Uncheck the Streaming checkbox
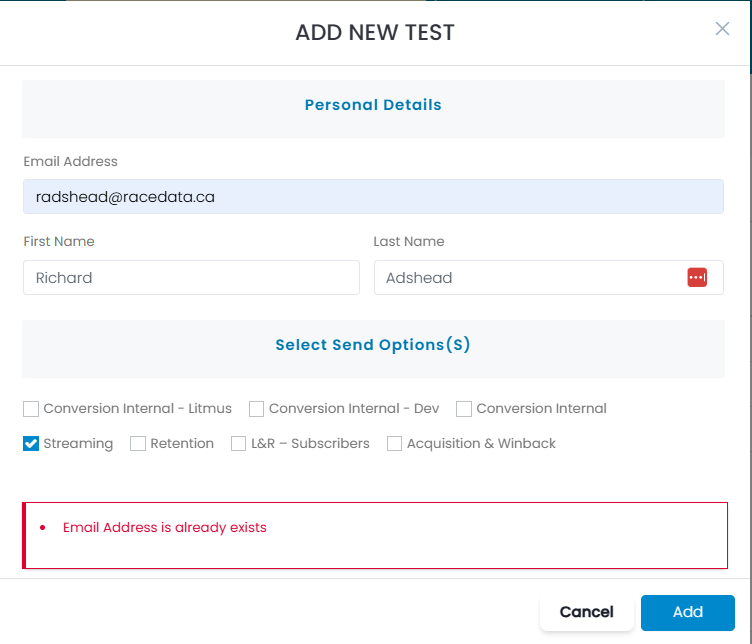752x644 pixels. pos(31,444)
